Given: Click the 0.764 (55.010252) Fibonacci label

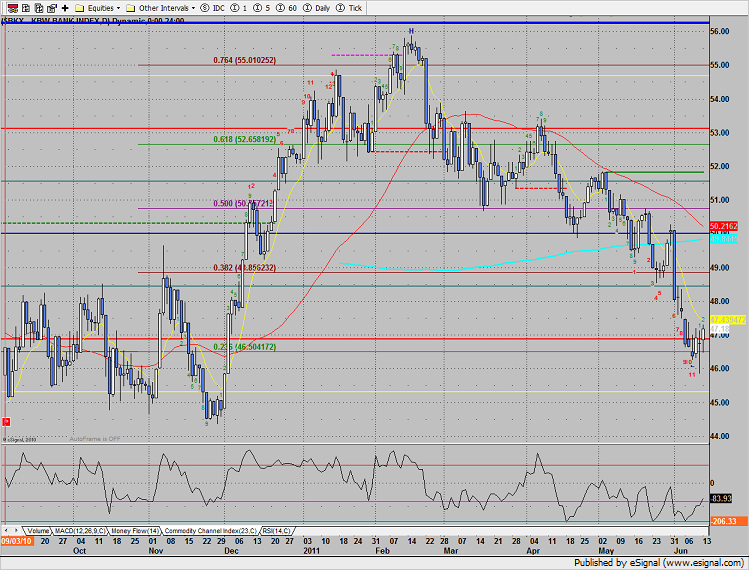Looking at the screenshot, I should 245,60.
